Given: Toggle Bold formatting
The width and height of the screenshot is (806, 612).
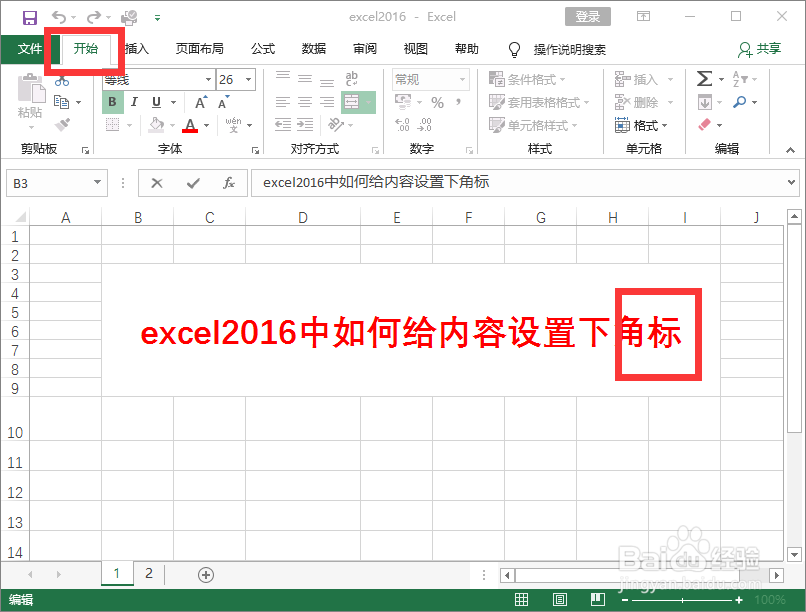Looking at the screenshot, I should click(113, 102).
